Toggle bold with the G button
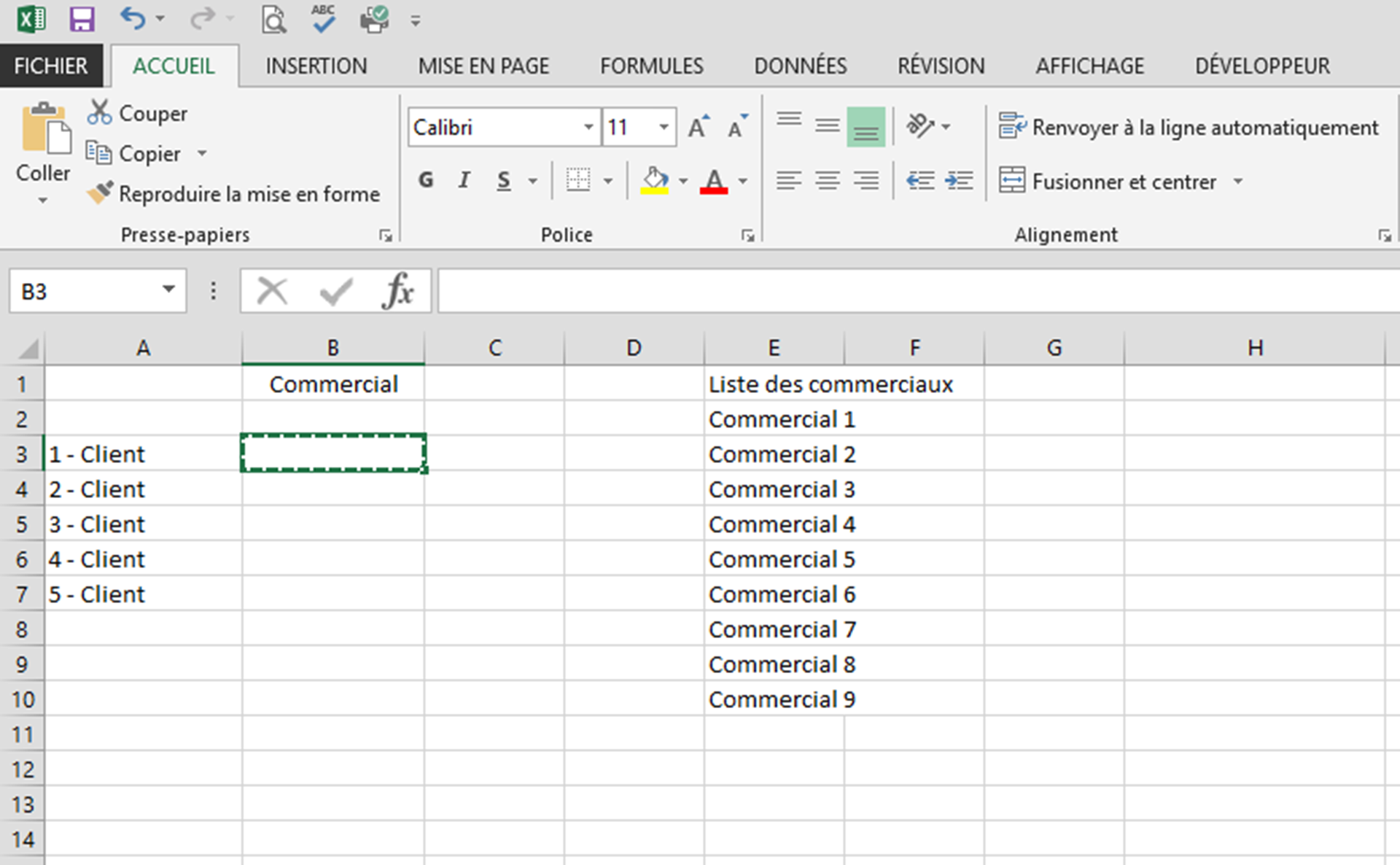The width and height of the screenshot is (1400, 865). click(x=427, y=180)
